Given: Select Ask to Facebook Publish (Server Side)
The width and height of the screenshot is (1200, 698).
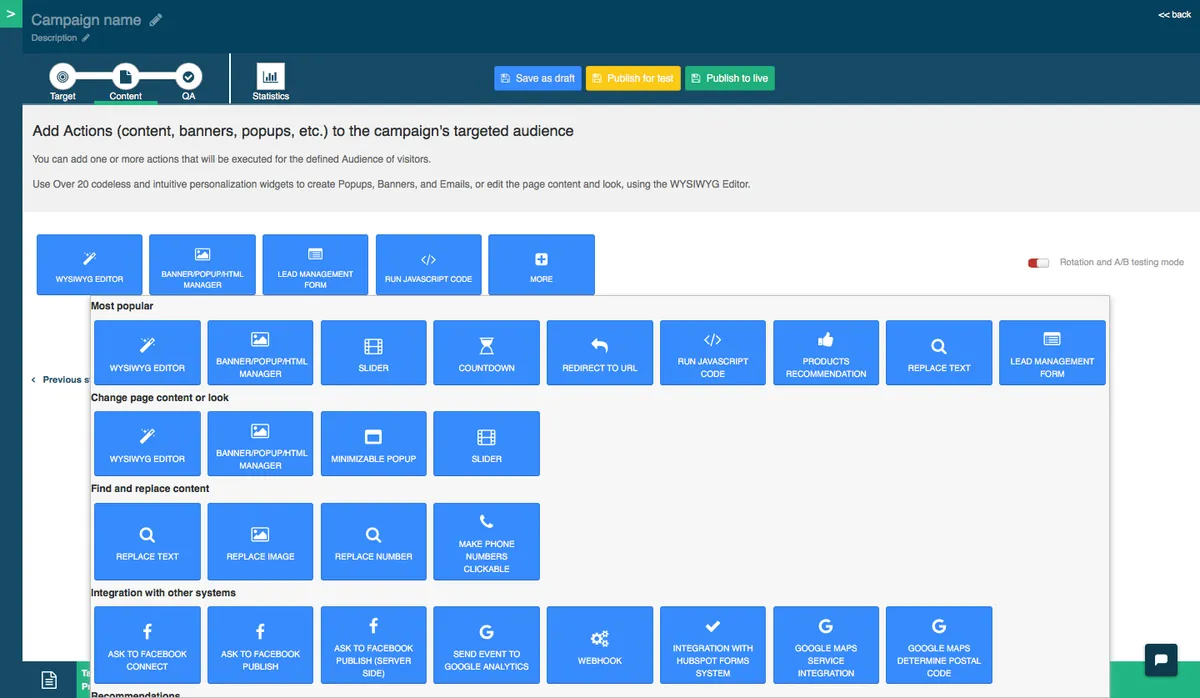Looking at the screenshot, I should tap(373, 645).
